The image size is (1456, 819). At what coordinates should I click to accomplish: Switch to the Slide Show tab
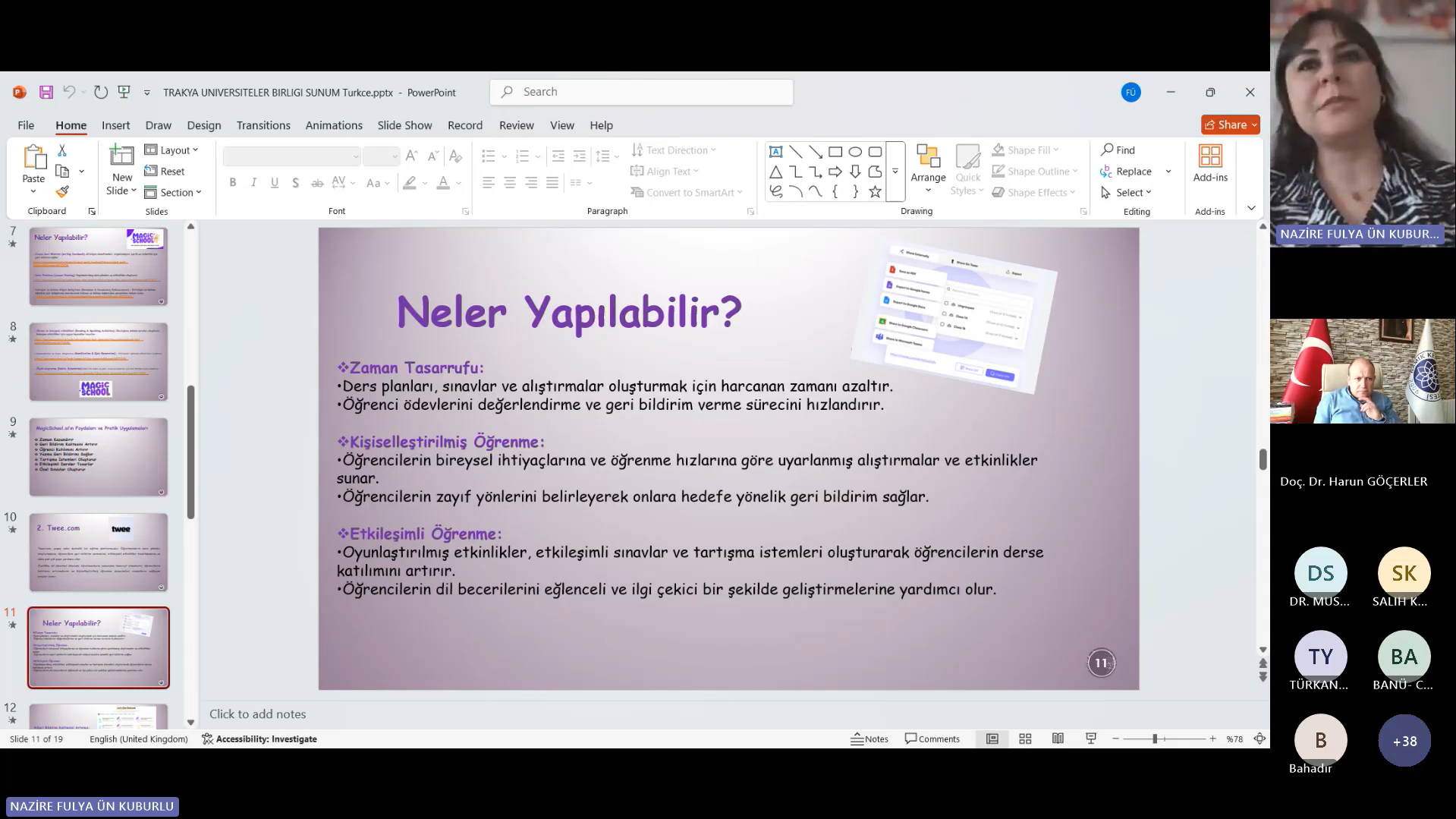point(404,125)
